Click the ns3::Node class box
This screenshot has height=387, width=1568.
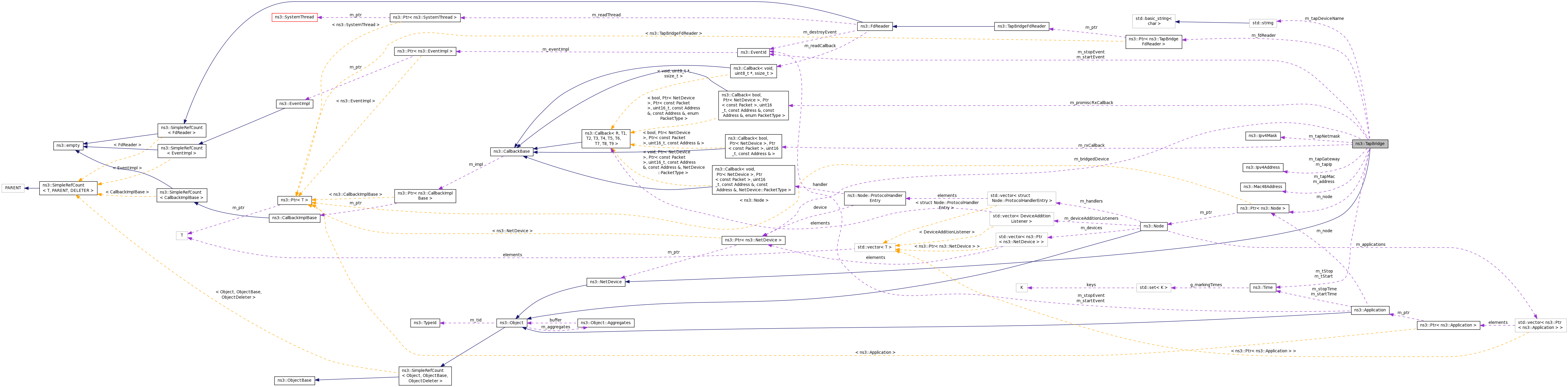pos(1154,226)
